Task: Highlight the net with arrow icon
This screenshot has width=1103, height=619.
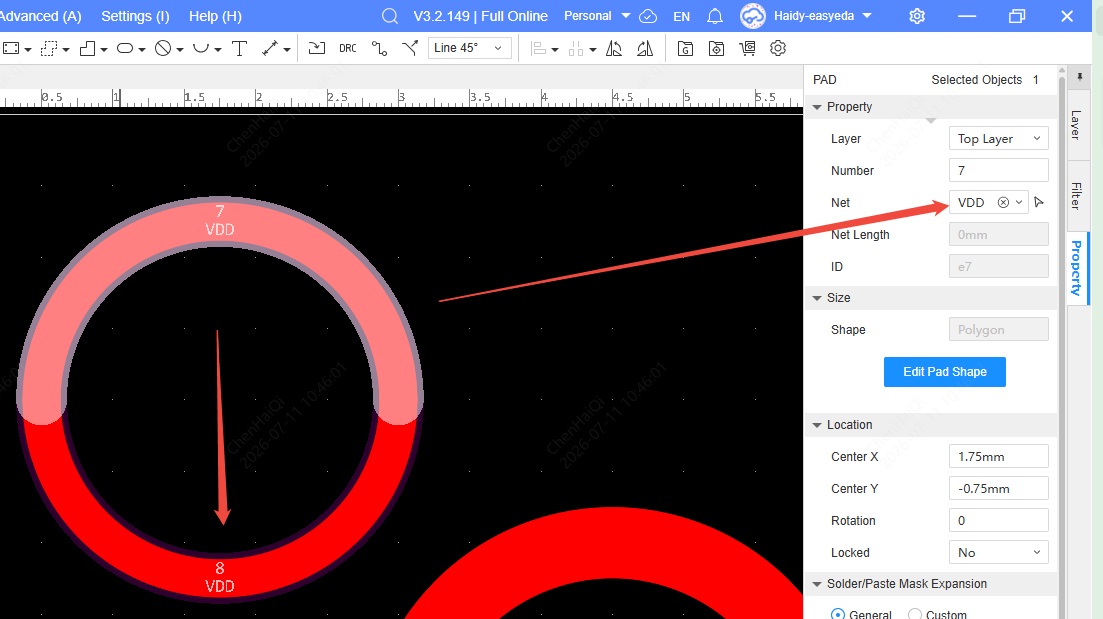Action: [x=1039, y=203]
